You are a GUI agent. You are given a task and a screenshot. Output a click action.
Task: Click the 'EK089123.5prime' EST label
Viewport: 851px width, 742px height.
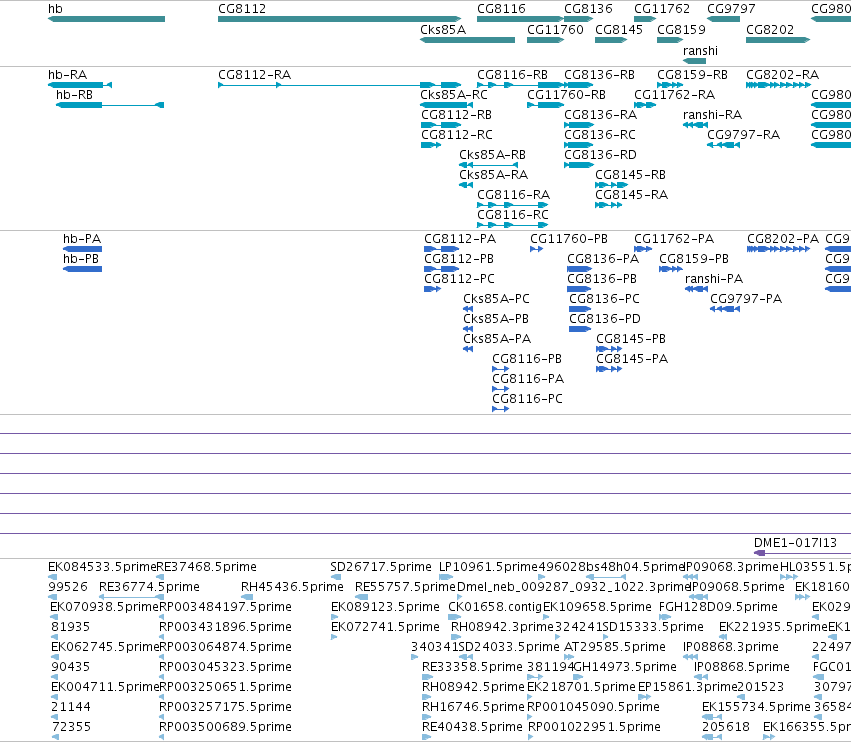(385, 607)
